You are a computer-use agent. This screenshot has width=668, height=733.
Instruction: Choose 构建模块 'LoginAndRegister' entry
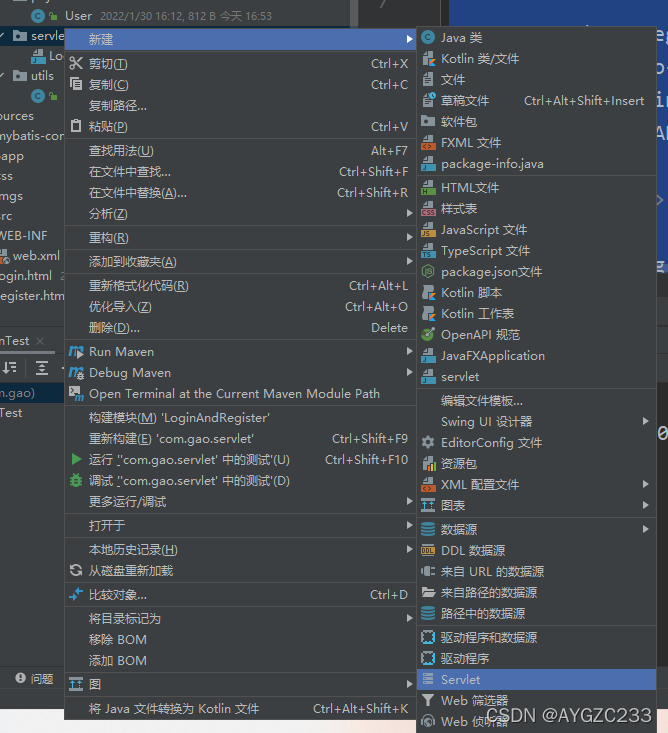[x=240, y=417]
